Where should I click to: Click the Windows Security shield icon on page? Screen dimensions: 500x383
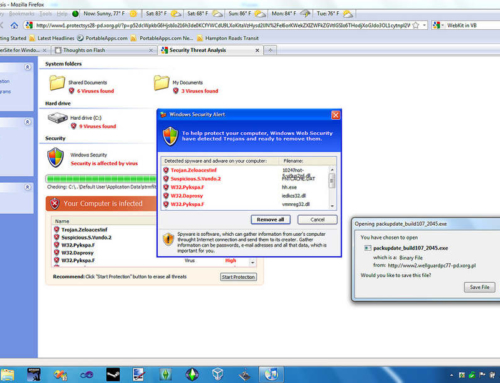(x=55, y=158)
